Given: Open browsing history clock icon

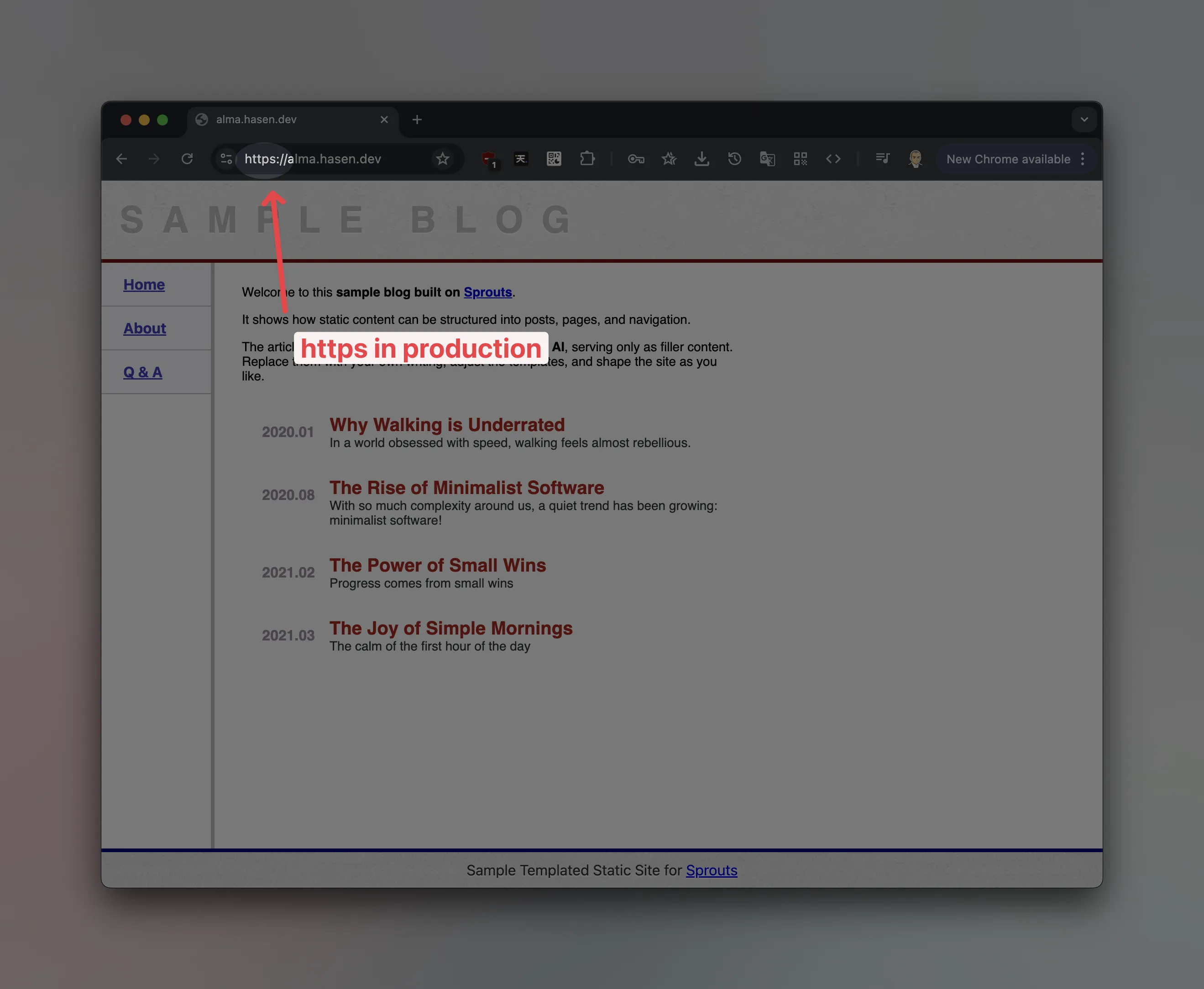Looking at the screenshot, I should 734,159.
